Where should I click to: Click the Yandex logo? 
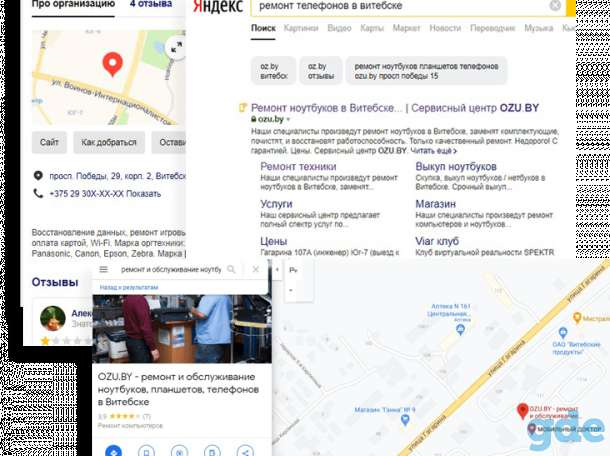click(218, 6)
